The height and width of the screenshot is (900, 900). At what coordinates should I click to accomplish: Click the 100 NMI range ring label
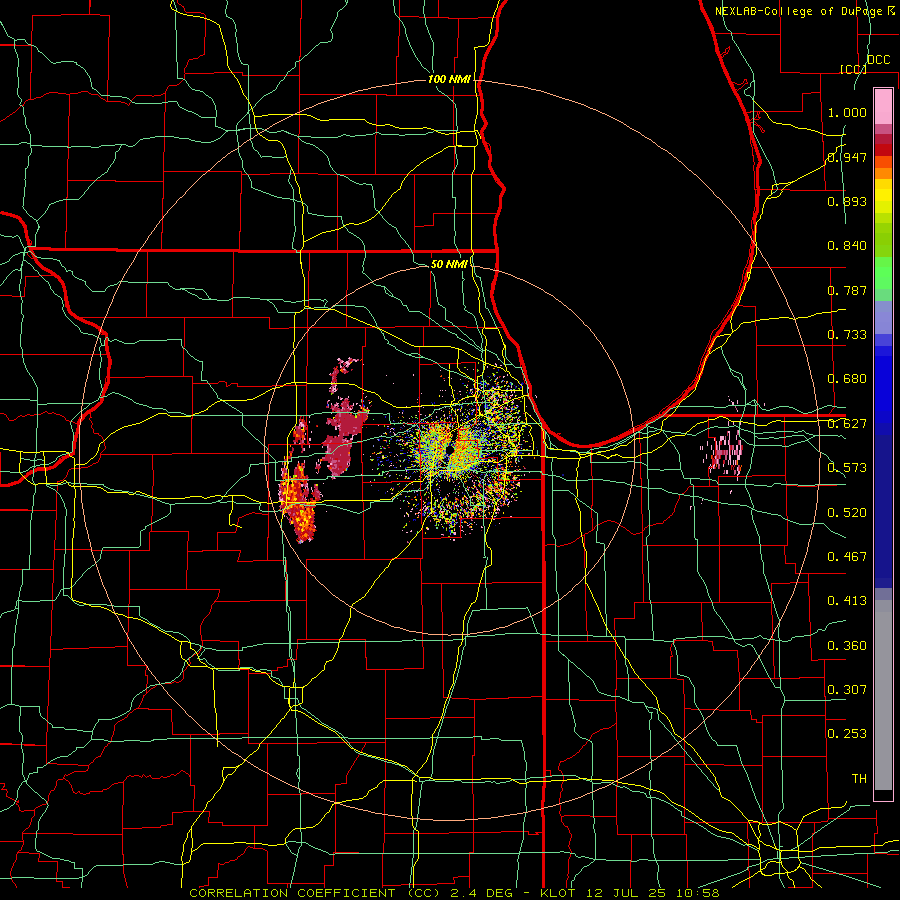449,79
